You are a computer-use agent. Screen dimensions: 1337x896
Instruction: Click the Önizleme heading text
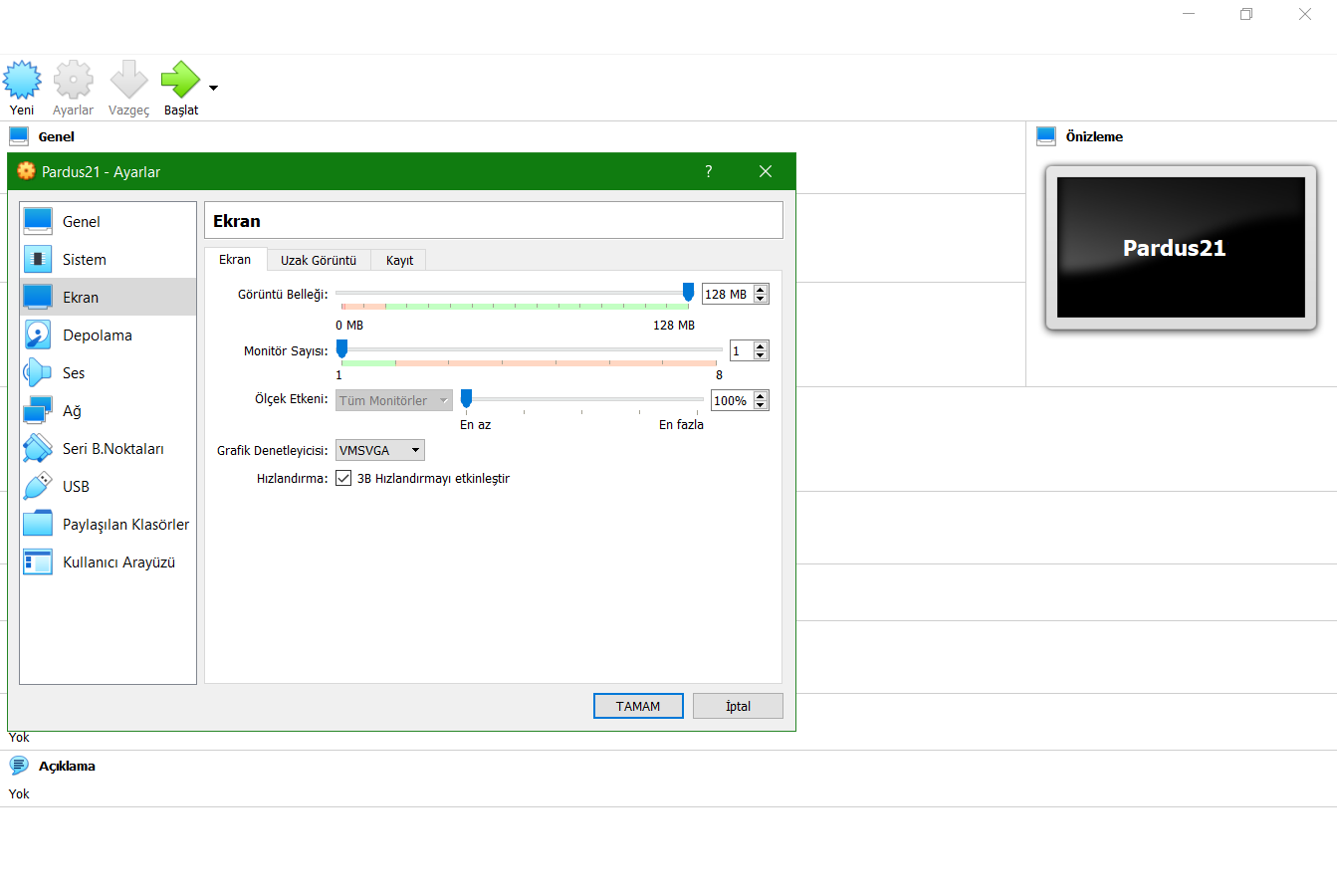tap(1094, 136)
